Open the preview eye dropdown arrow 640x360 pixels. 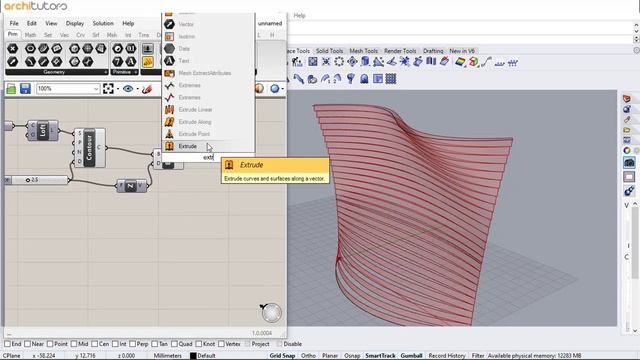tap(138, 89)
